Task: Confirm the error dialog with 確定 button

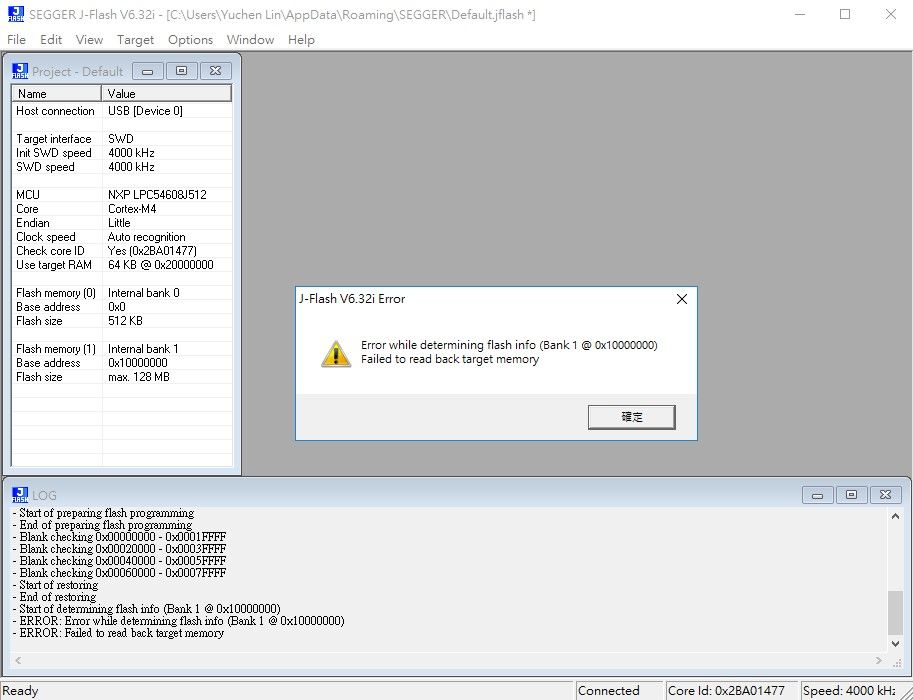Action: pos(632,417)
